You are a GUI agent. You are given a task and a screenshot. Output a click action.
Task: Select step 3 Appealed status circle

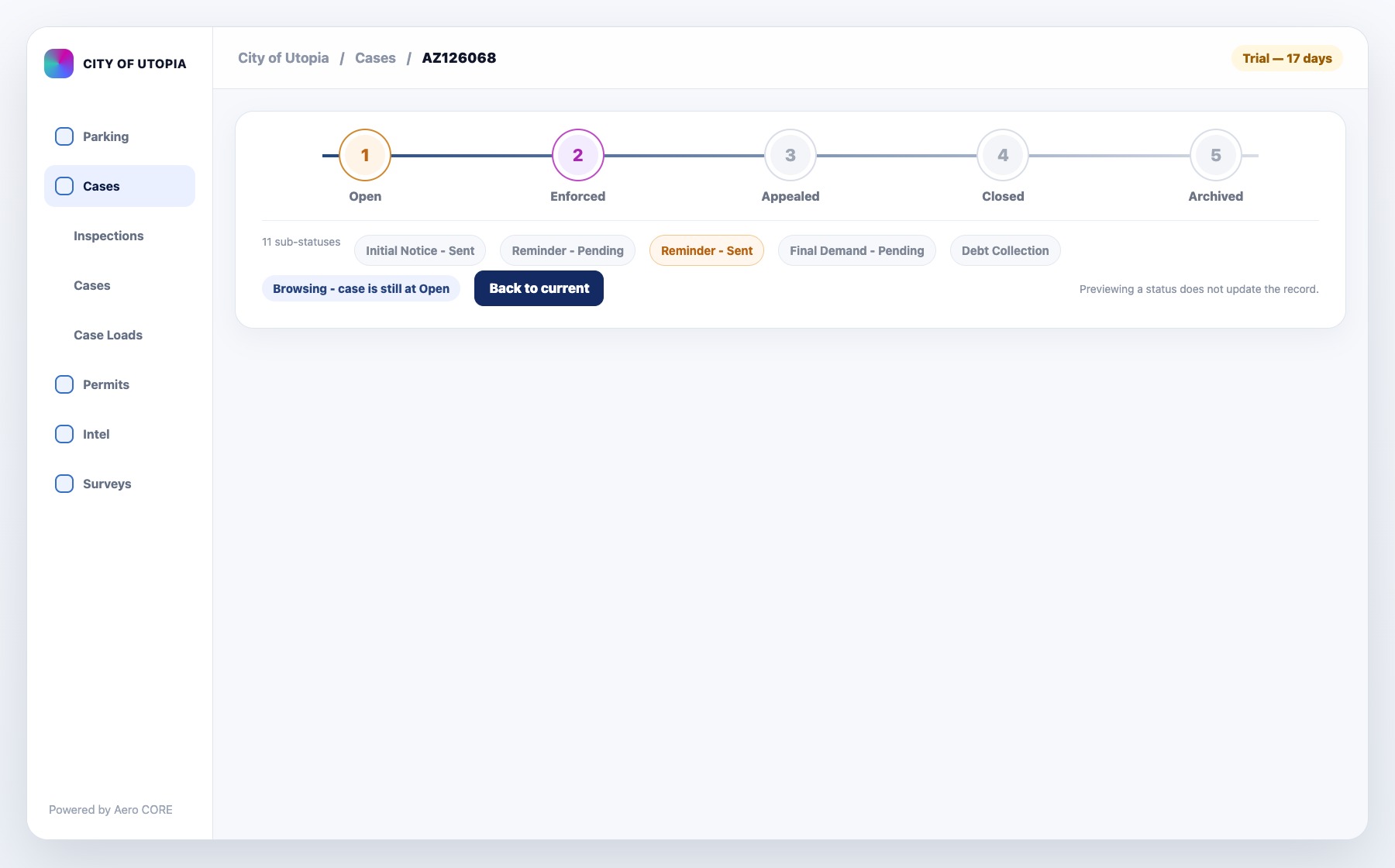790,155
